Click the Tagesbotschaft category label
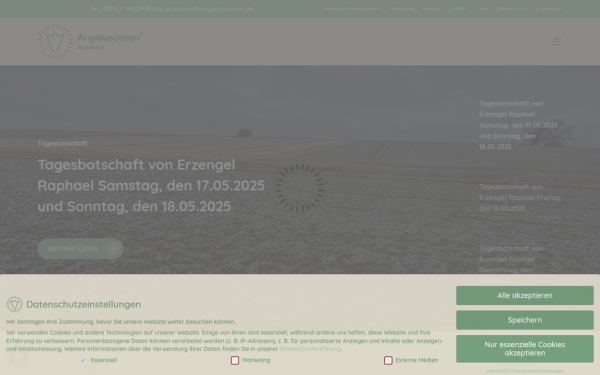The width and height of the screenshot is (600, 375). click(62, 143)
